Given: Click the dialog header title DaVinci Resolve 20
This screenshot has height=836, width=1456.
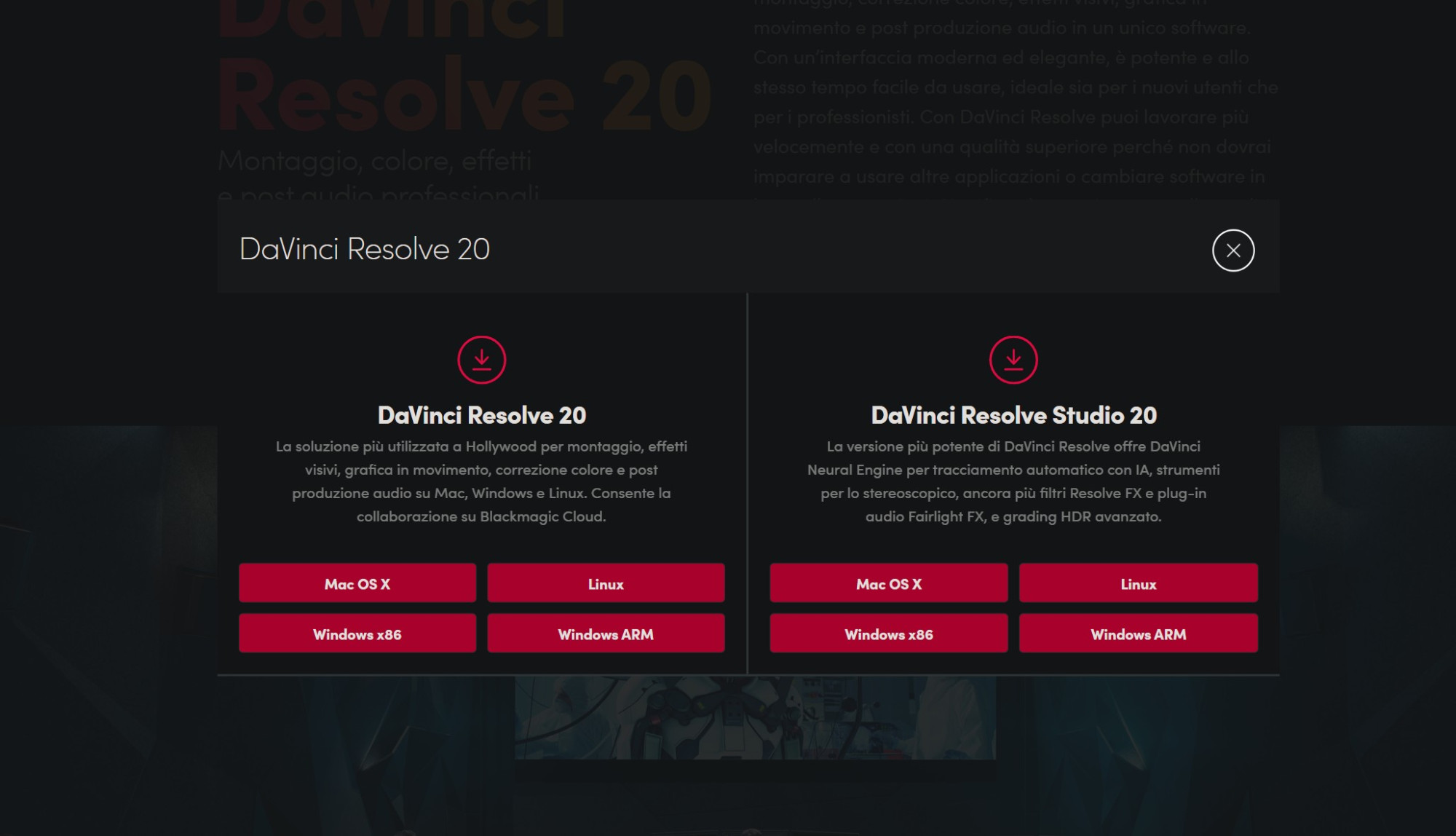Looking at the screenshot, I should point(364,249).
